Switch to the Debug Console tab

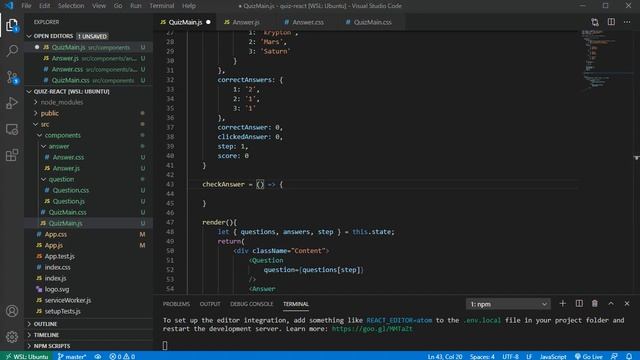pyautogui.click(x=251, y=304)
